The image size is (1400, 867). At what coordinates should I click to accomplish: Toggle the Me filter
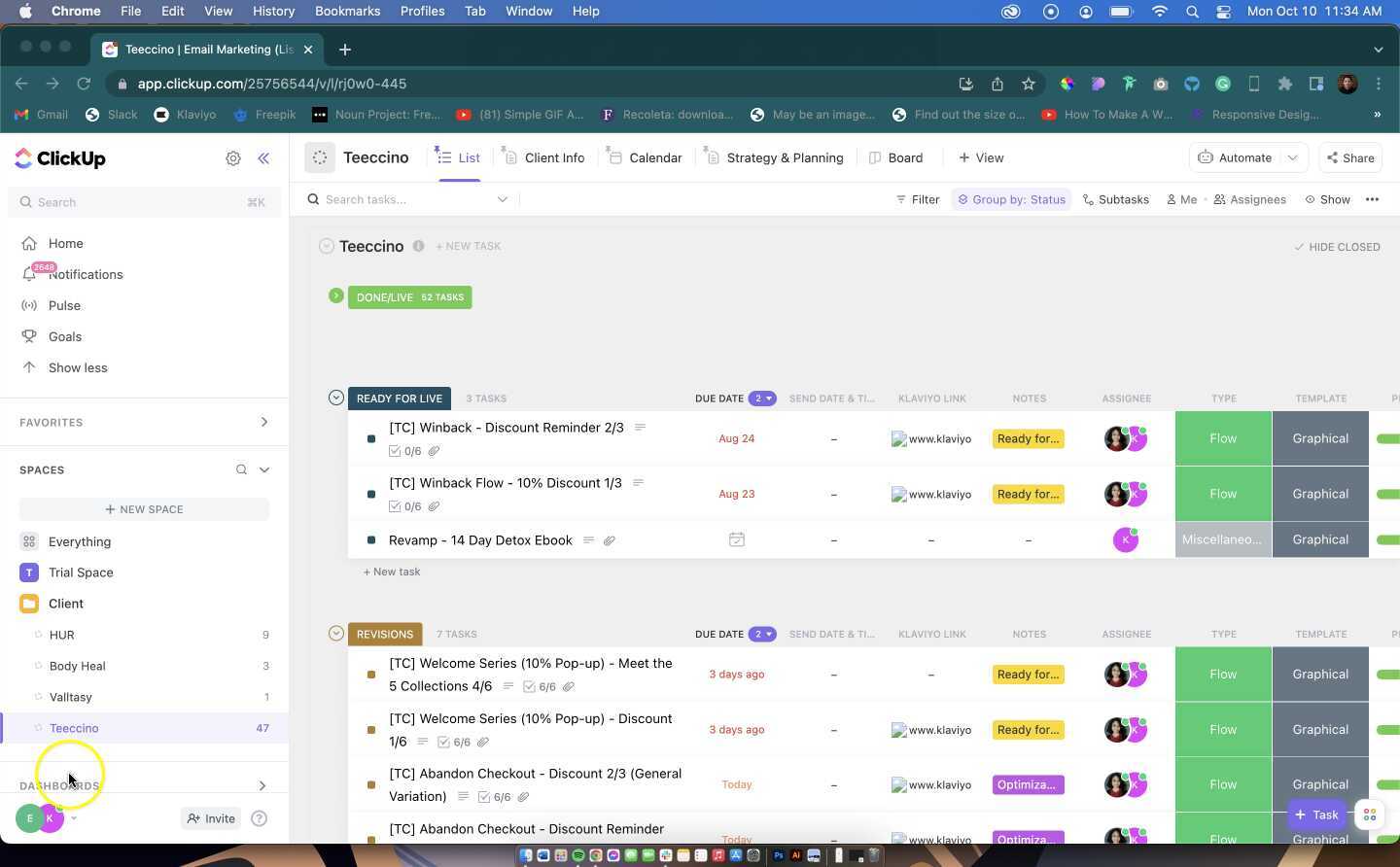point(1181,199)
